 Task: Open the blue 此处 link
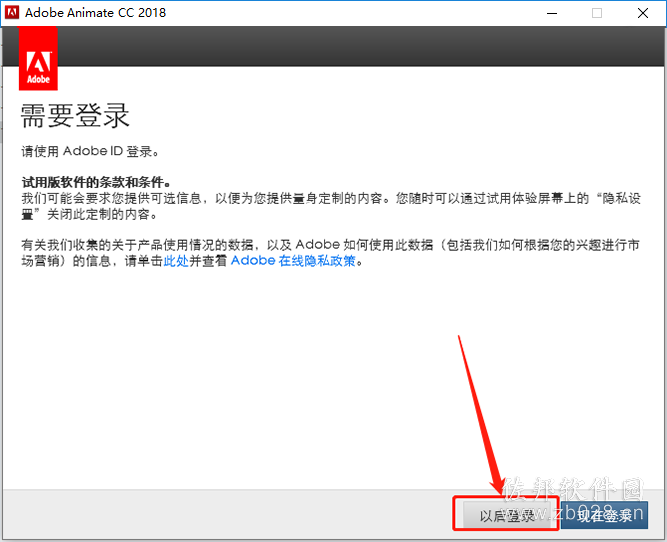tap(176, 261)
